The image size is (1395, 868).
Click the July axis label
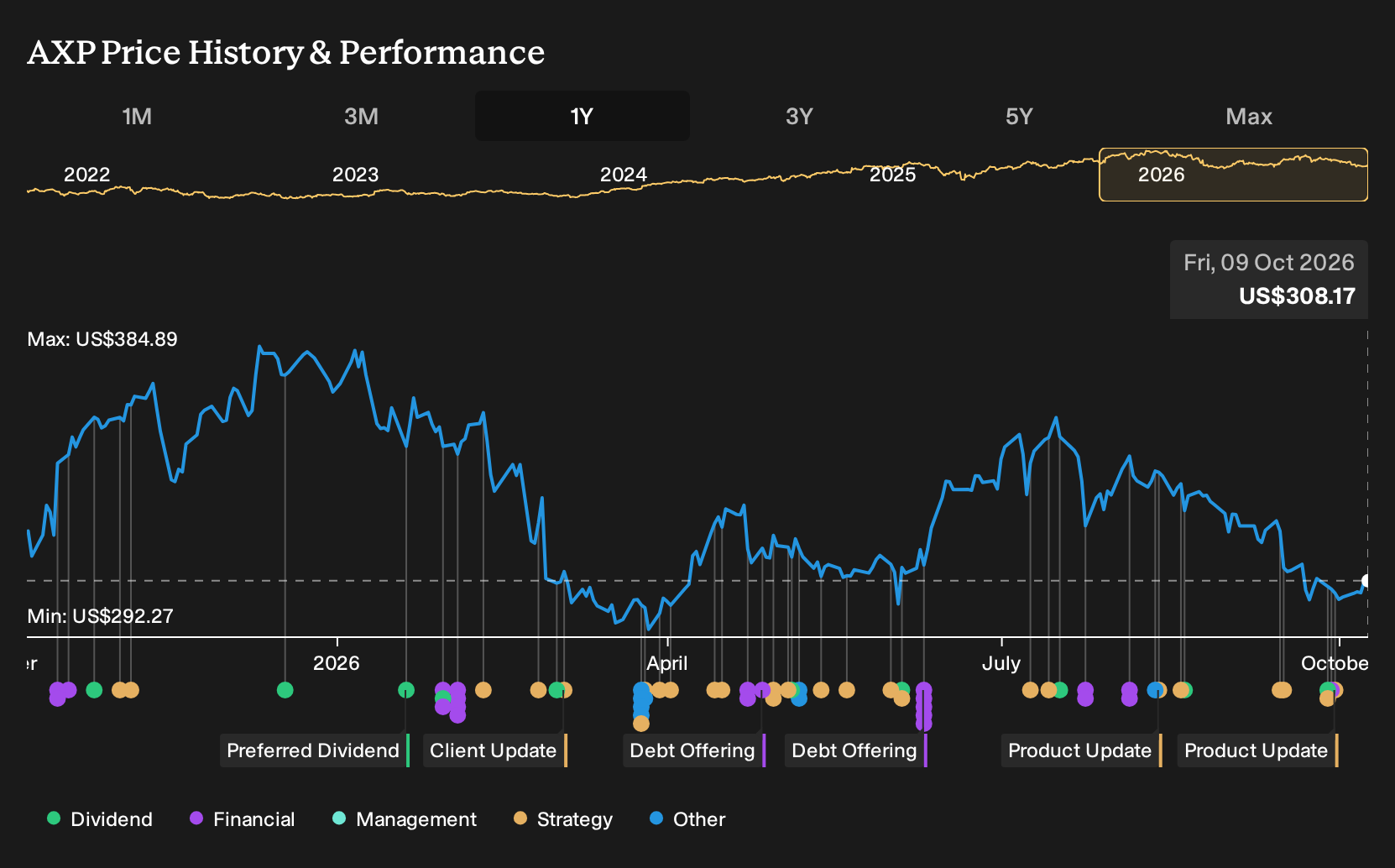pyautogui.click(x=1001, y=663)
